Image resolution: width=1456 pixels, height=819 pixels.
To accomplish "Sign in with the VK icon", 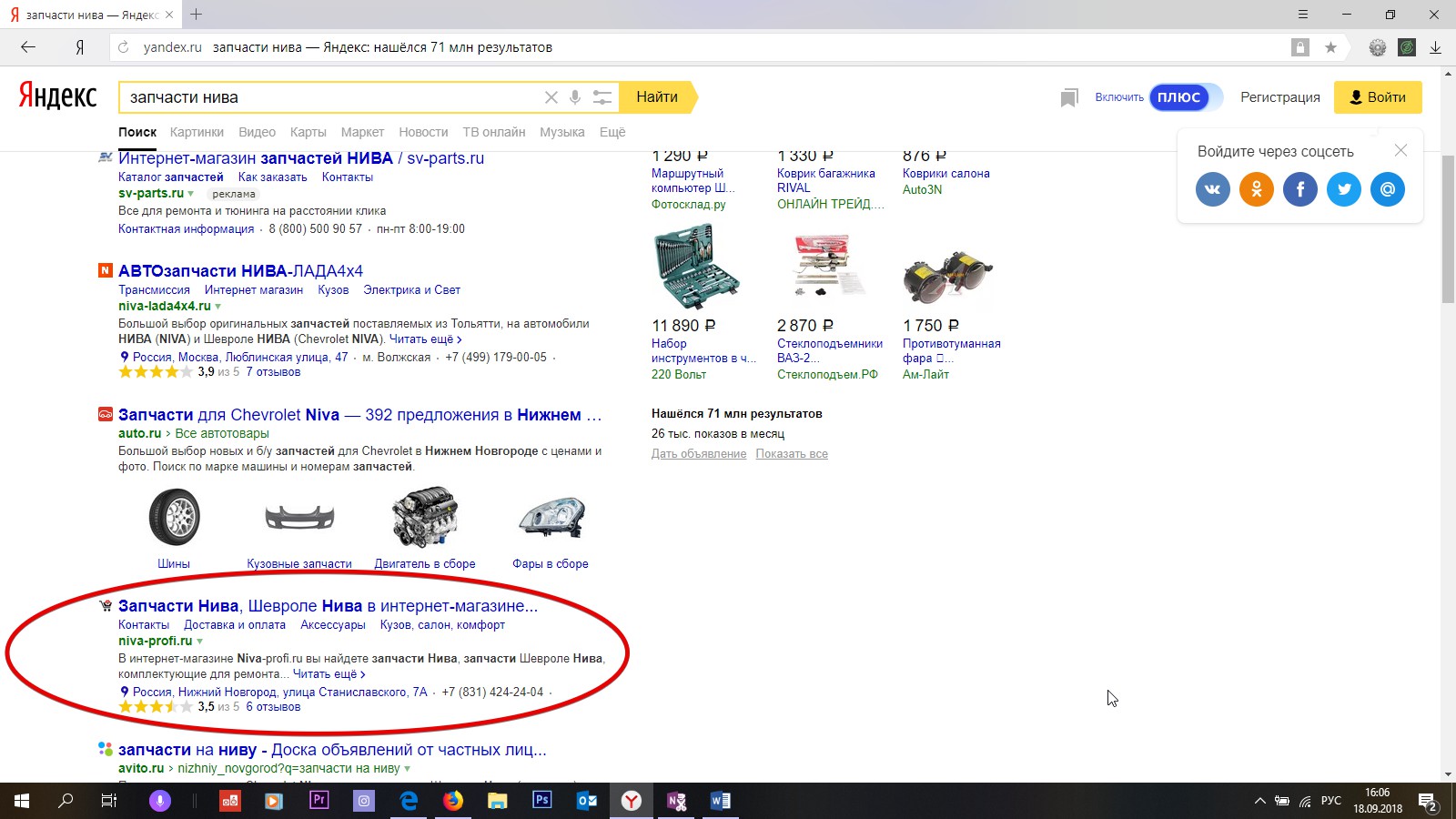I will (1213, 189).
